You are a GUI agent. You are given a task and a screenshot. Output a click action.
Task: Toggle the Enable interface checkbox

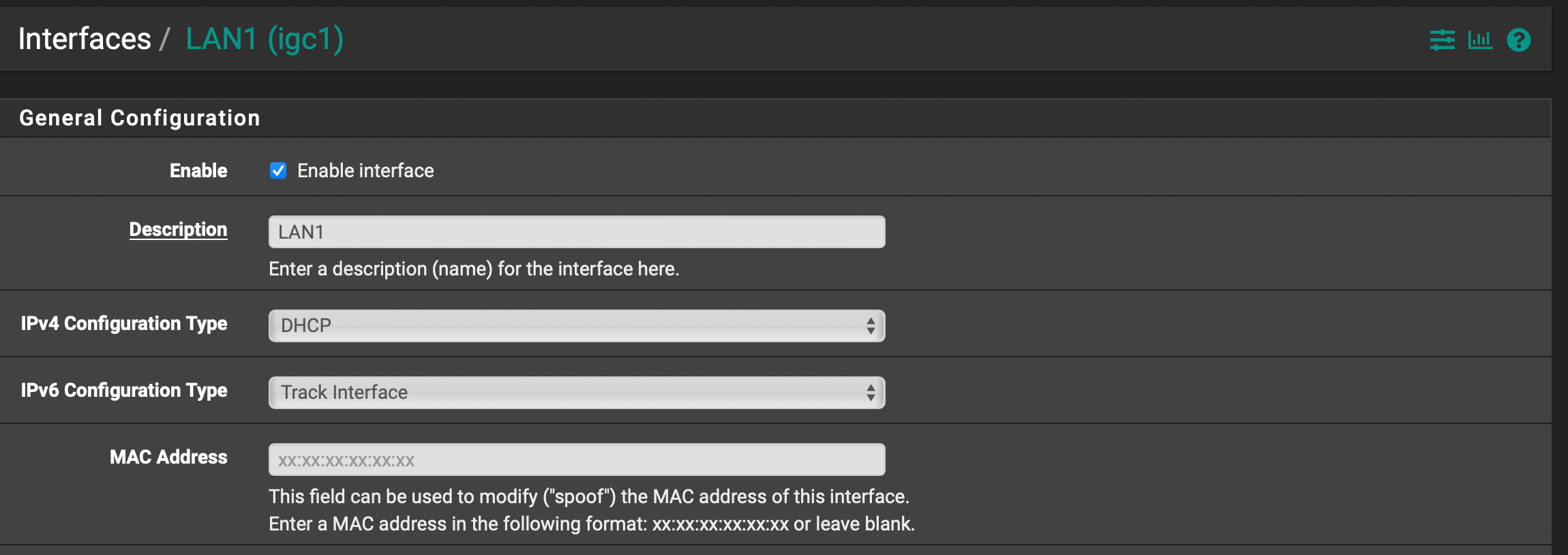pos(278,170)
